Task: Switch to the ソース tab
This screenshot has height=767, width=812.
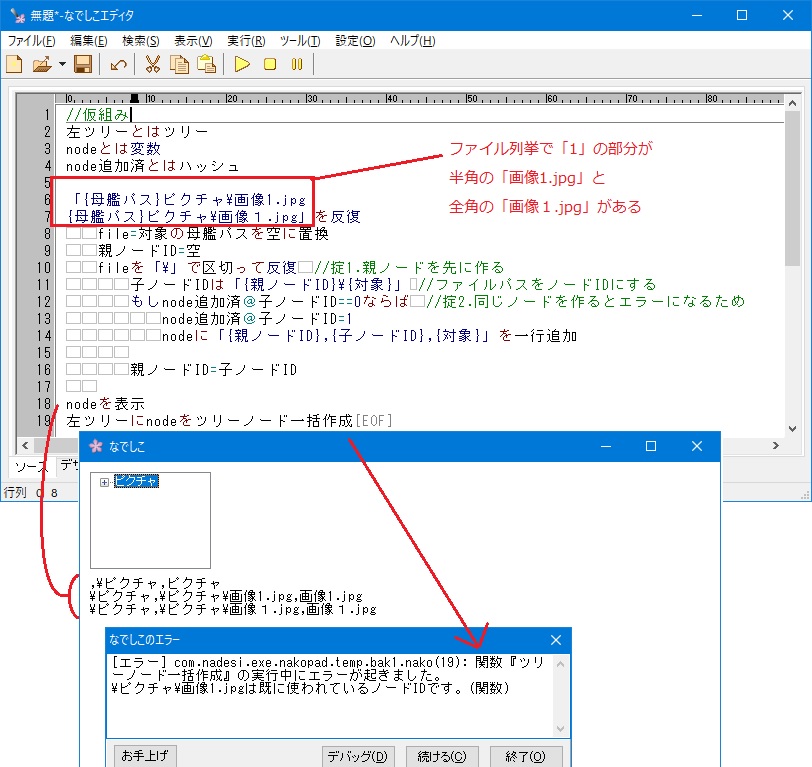Action: pos(32,467)
